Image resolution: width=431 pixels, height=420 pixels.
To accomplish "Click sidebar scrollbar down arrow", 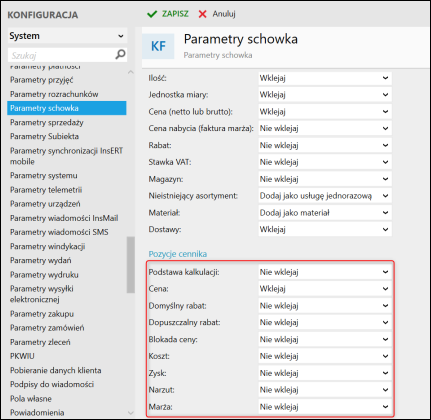I will [x=131, y=413].
